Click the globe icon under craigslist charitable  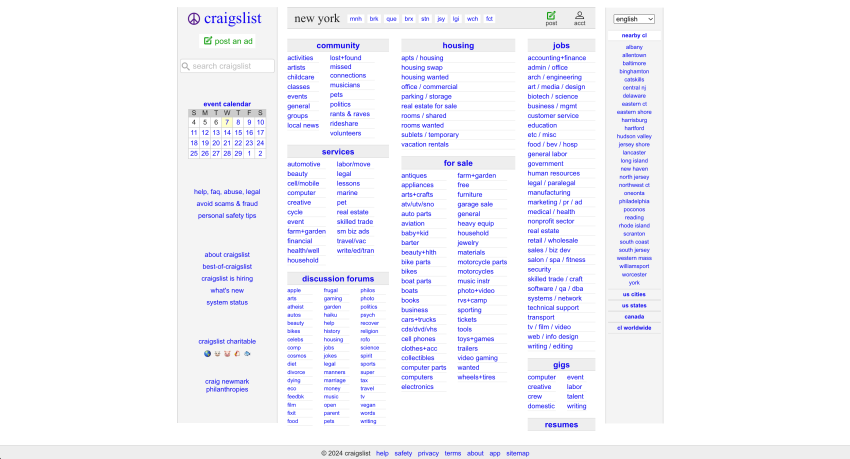pos(207,353)
